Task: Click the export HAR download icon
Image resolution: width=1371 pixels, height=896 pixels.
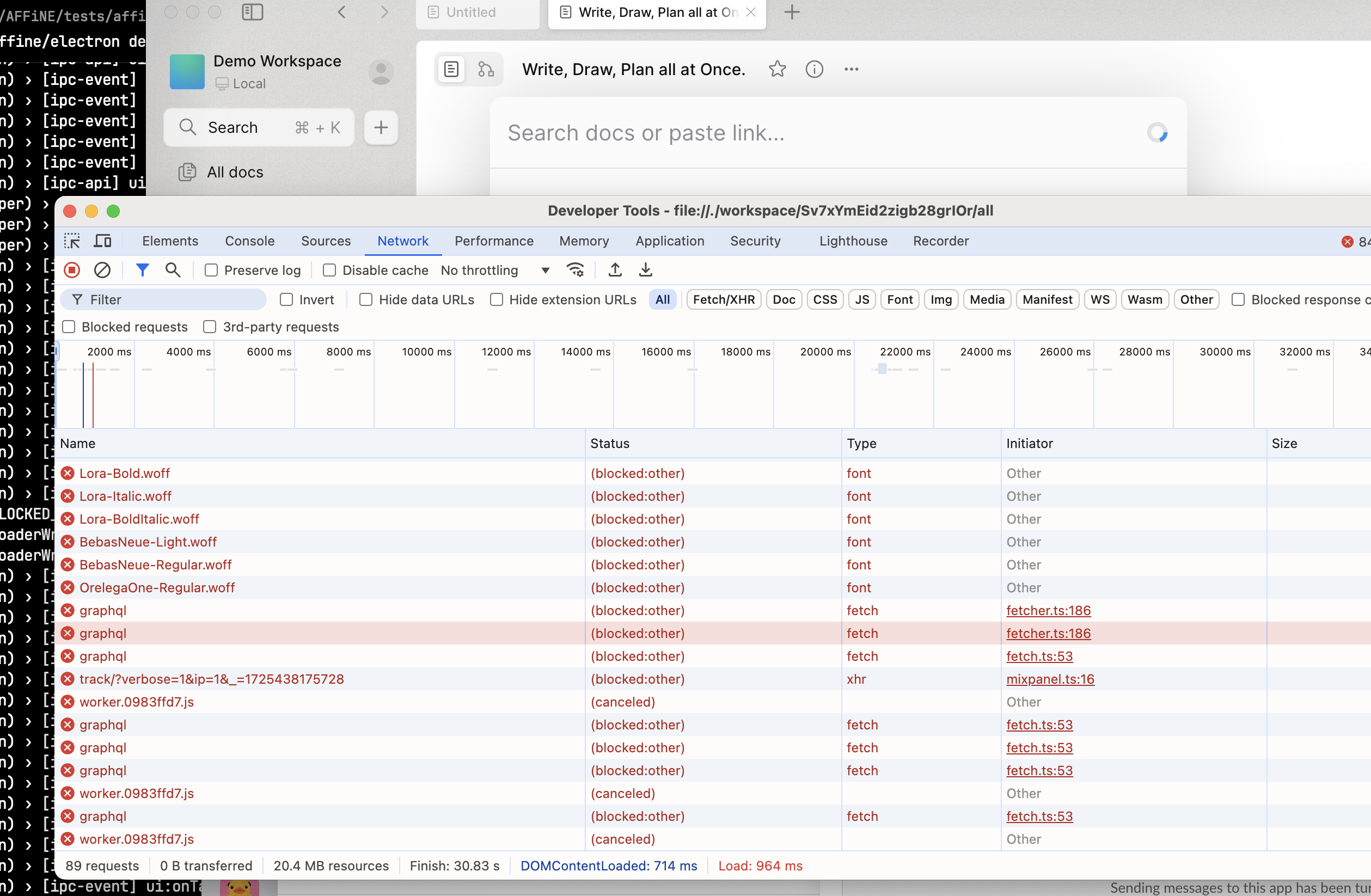Action: pyautogui.click(x=645, y=270)
